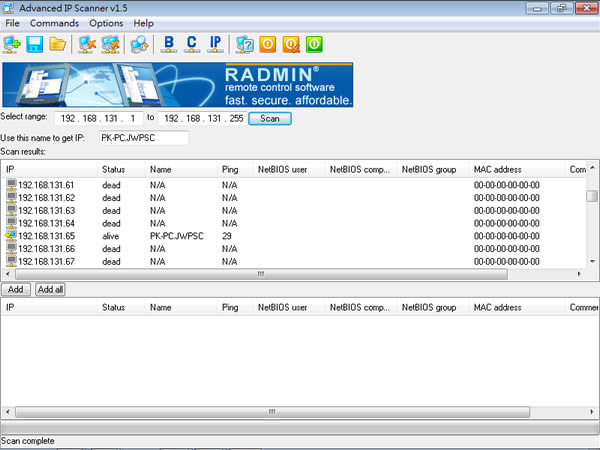Click 'dead' status of 192.168.131.67 row
Screen dimensions: 600x450
pyautogui.click(x=111, y=261)
